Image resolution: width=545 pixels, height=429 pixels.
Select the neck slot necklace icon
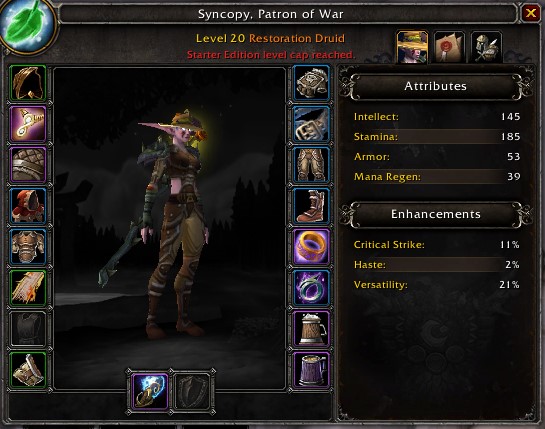28,124
